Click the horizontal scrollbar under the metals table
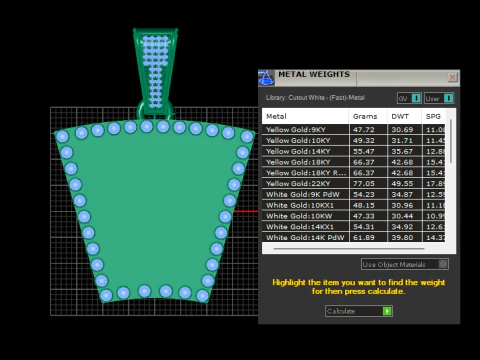This screenshot has width=480, height=360. pyautogui.click(x=349, y=248)
